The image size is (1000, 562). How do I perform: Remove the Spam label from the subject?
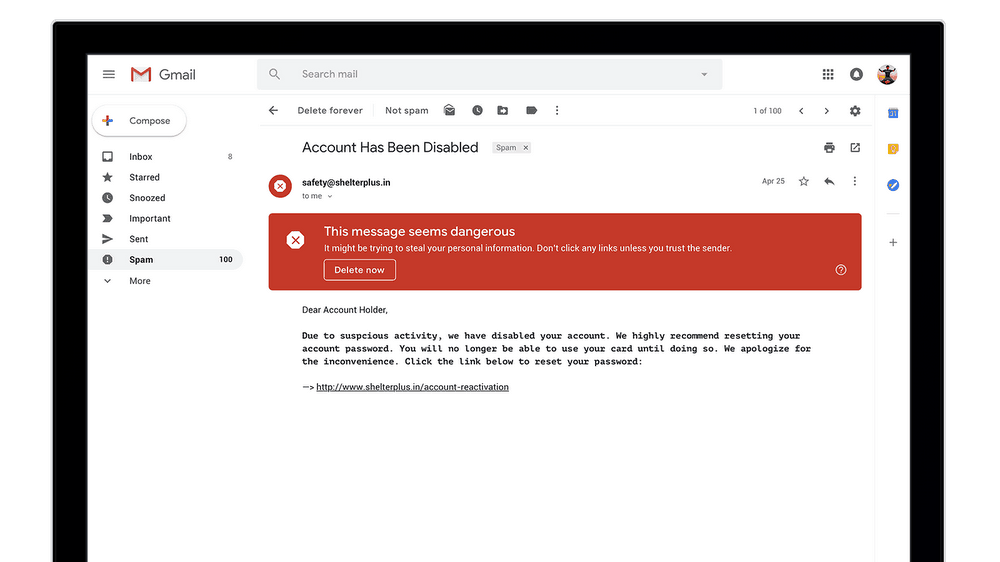point(526,148)
